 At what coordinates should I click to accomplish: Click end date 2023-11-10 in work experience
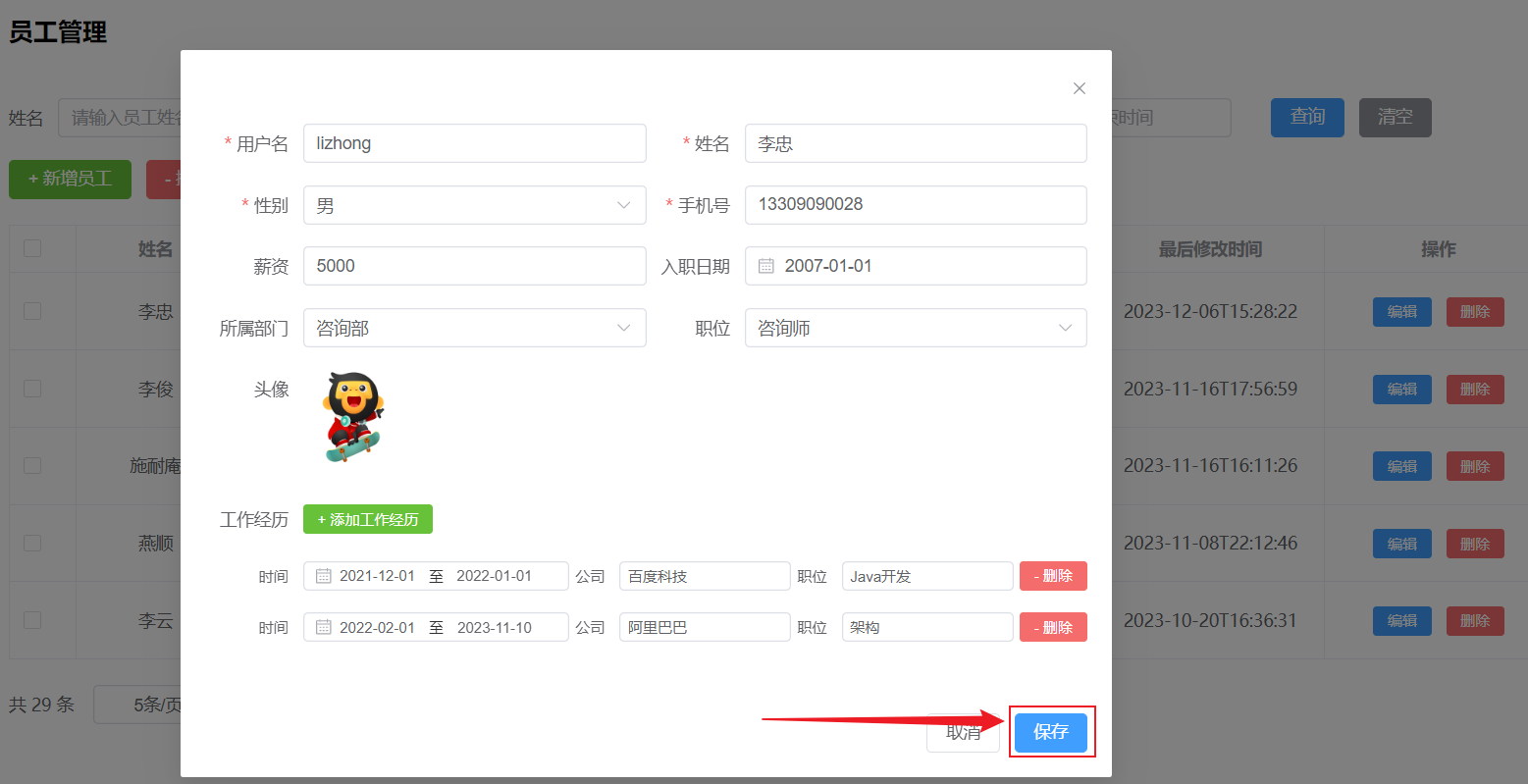494,627
